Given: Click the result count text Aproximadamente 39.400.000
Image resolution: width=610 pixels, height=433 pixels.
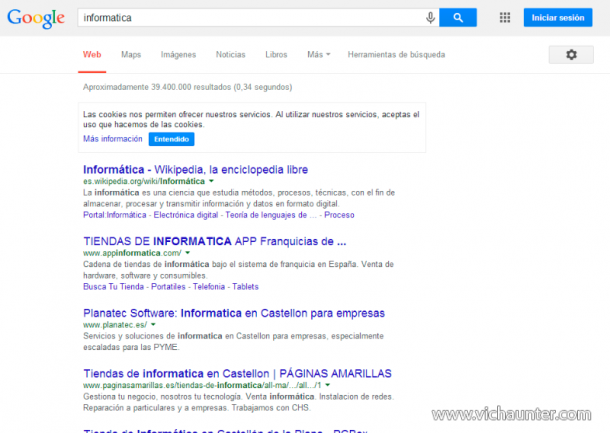Looking at the screenshot, I should click(187, 87).
